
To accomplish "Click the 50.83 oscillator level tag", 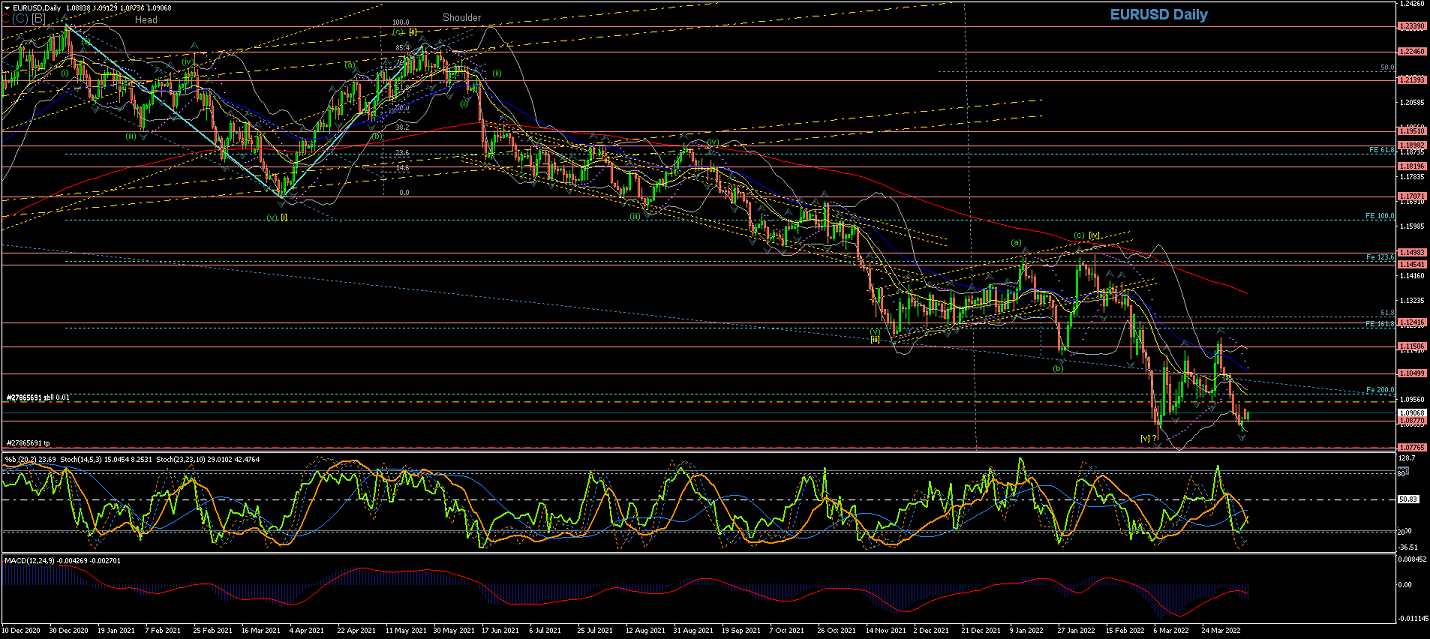I will click(1409, 498).
